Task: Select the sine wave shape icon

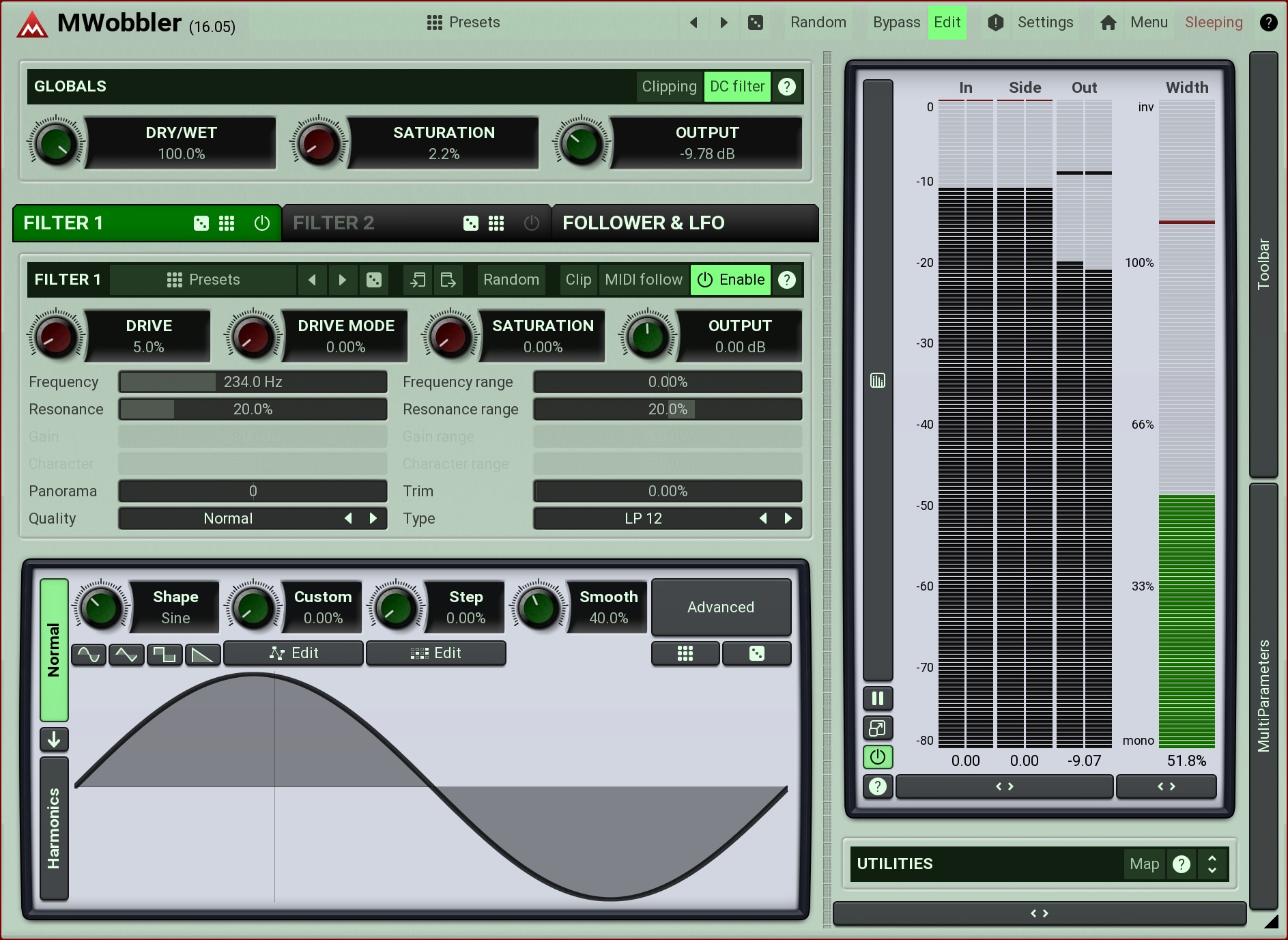Action: (89, 655)
